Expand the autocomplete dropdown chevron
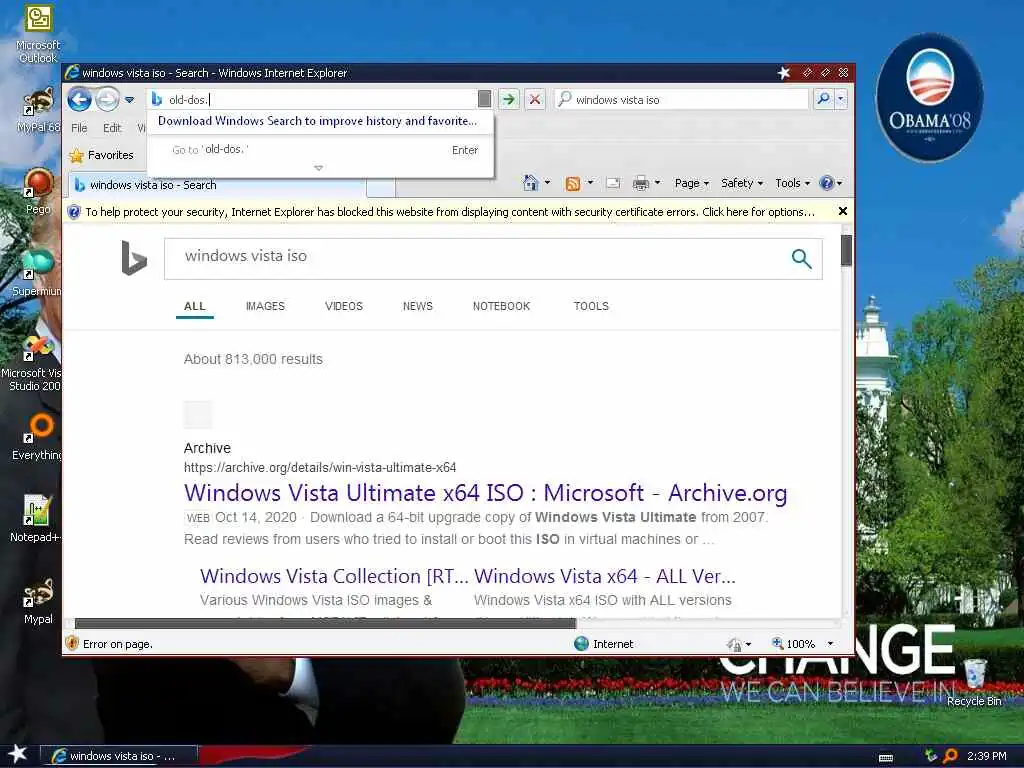Viewport: 1024px width, 768px height. click(x=319, y=168)
